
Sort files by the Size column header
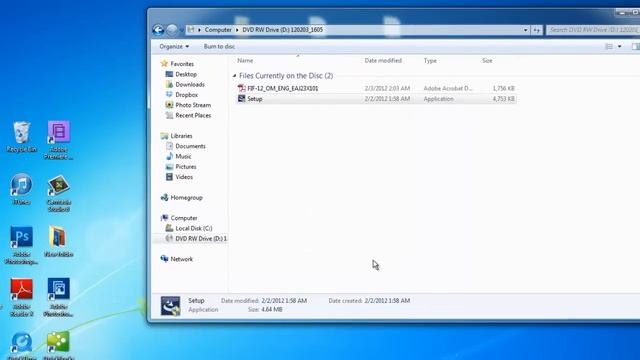[x=487, y=60]
